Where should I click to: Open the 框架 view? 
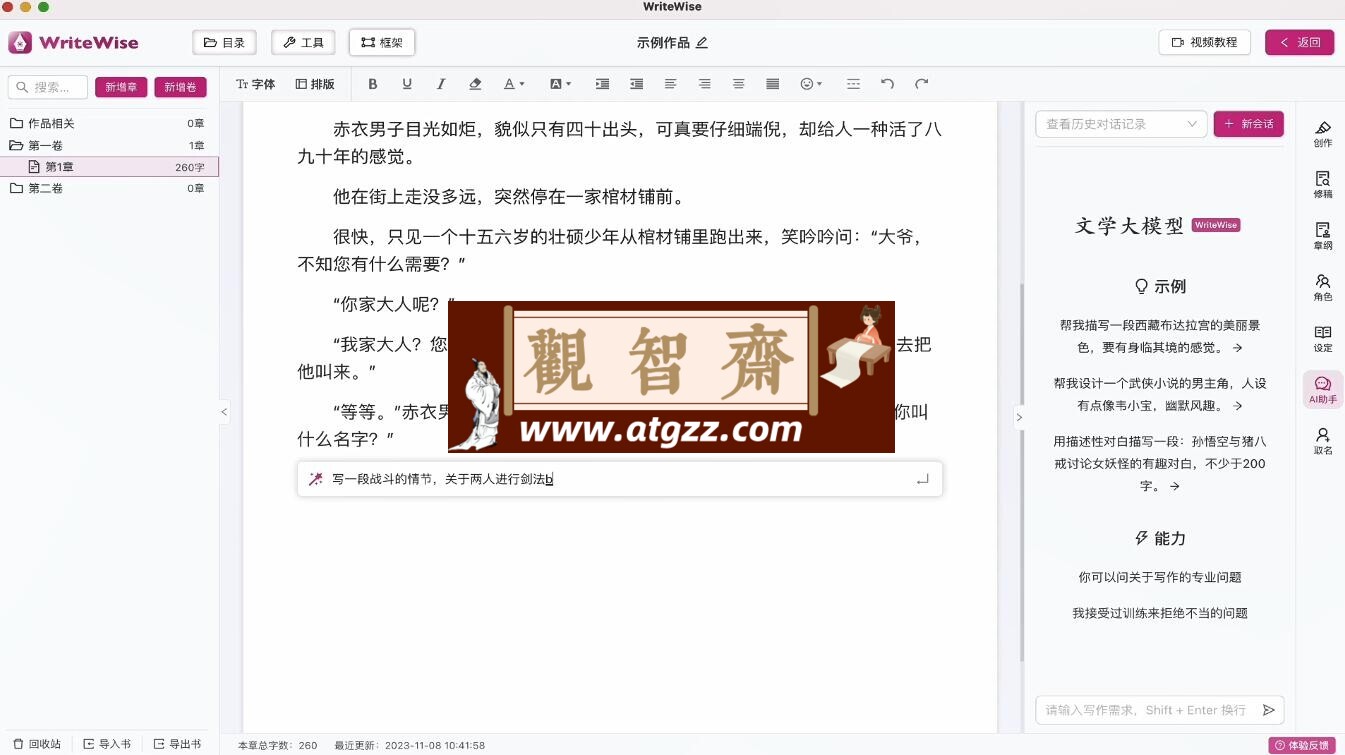[x=382, y=42]
